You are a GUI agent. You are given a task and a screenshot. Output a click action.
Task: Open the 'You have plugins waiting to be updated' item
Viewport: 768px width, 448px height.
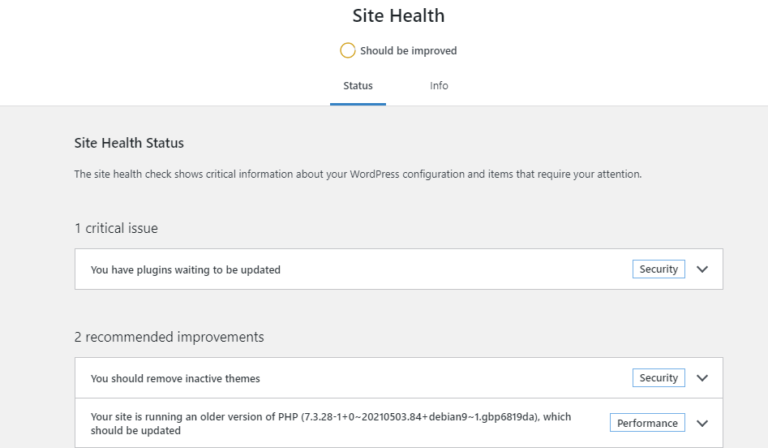pos(399,269)
